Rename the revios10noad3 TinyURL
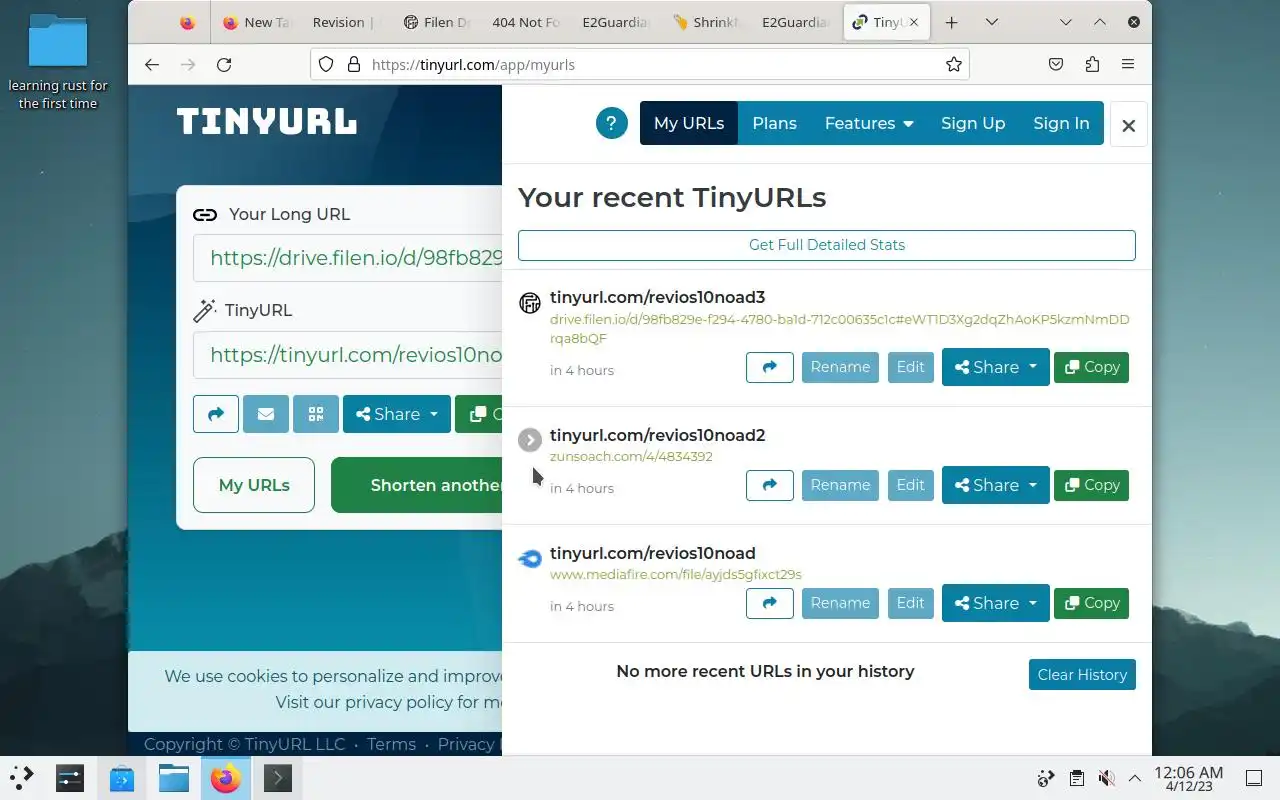The image size is (1280, 800). (x=840, y=367)
